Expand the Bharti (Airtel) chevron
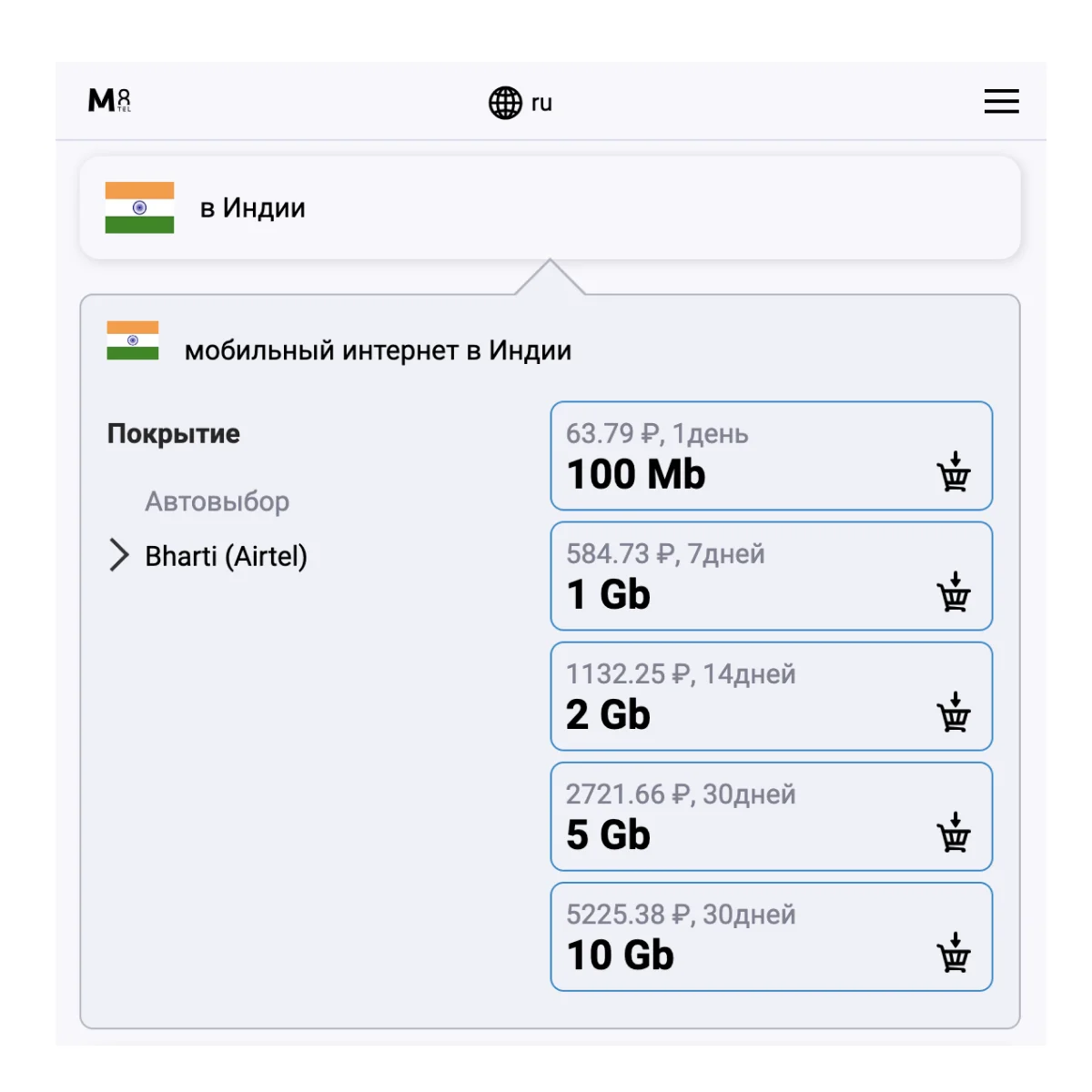Screen dimensions: 1092x1092 (119, 555)
